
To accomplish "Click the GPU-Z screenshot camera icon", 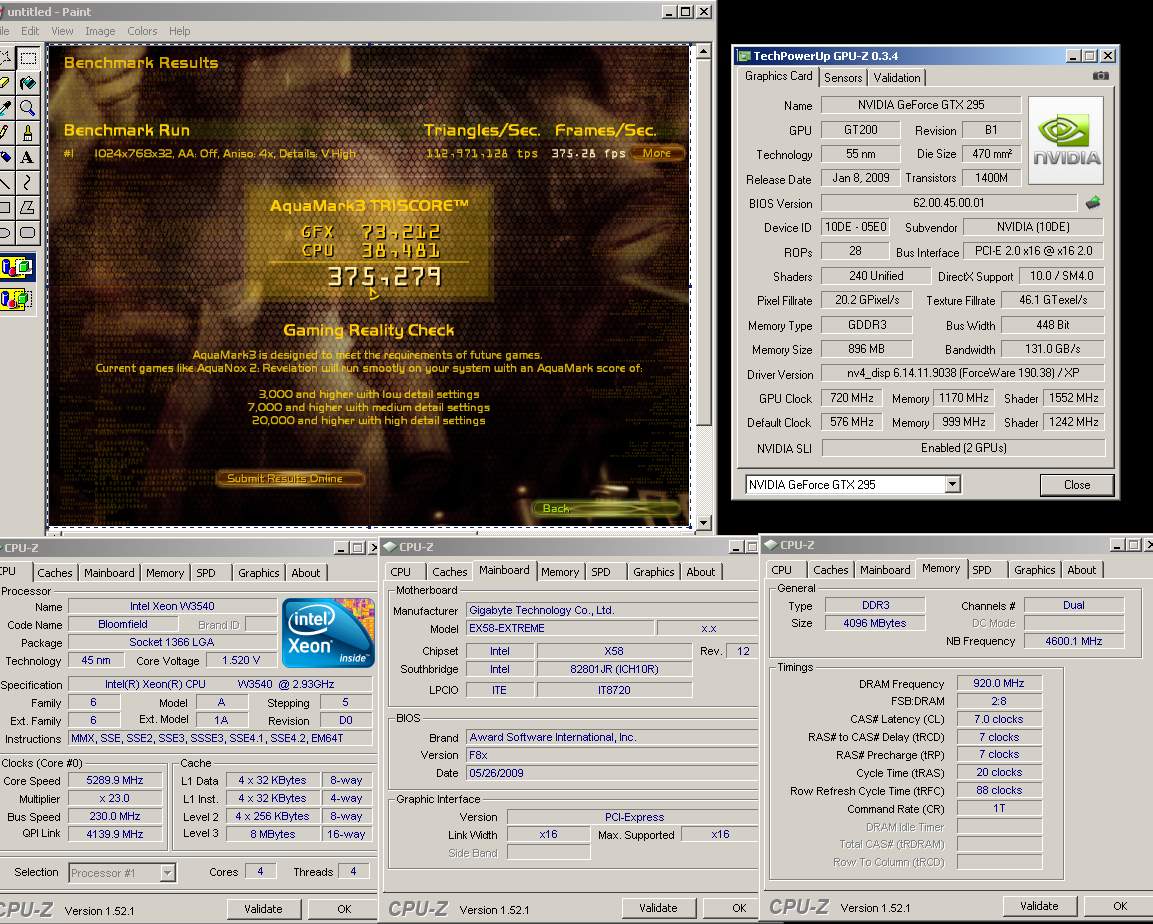I will tap(1100, 76).
